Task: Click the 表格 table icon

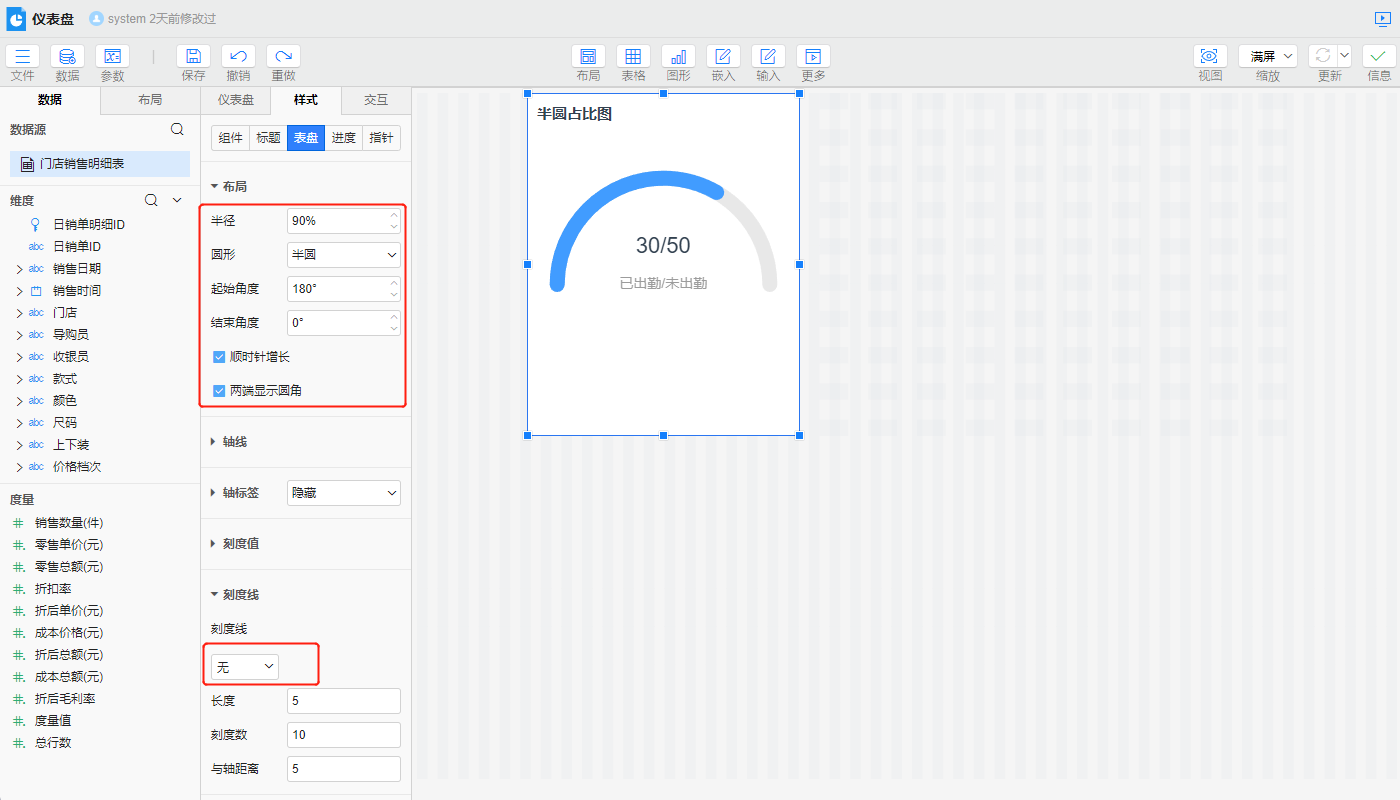Action: (633, 57)
